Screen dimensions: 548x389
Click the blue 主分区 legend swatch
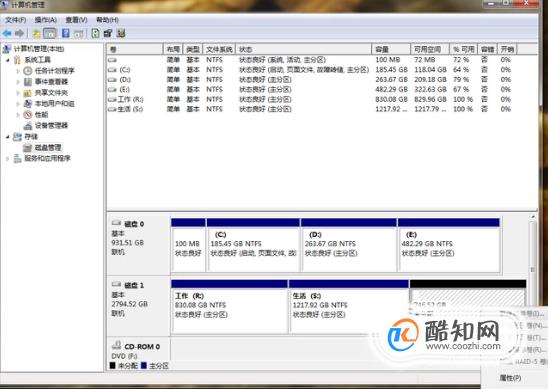[144, 366]
